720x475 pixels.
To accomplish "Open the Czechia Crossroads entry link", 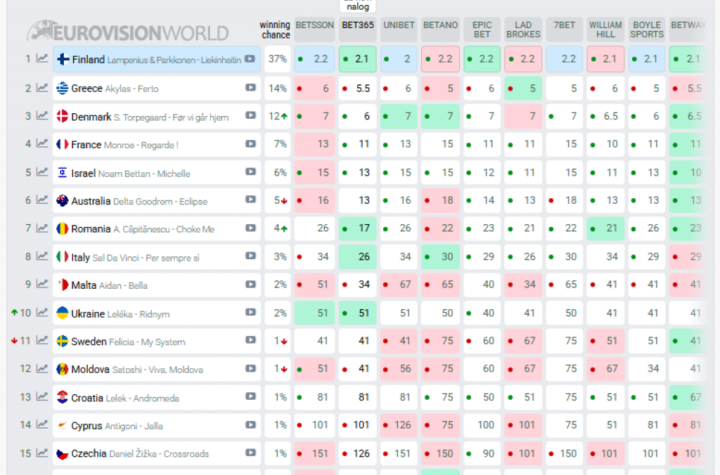I will (157, 453).
